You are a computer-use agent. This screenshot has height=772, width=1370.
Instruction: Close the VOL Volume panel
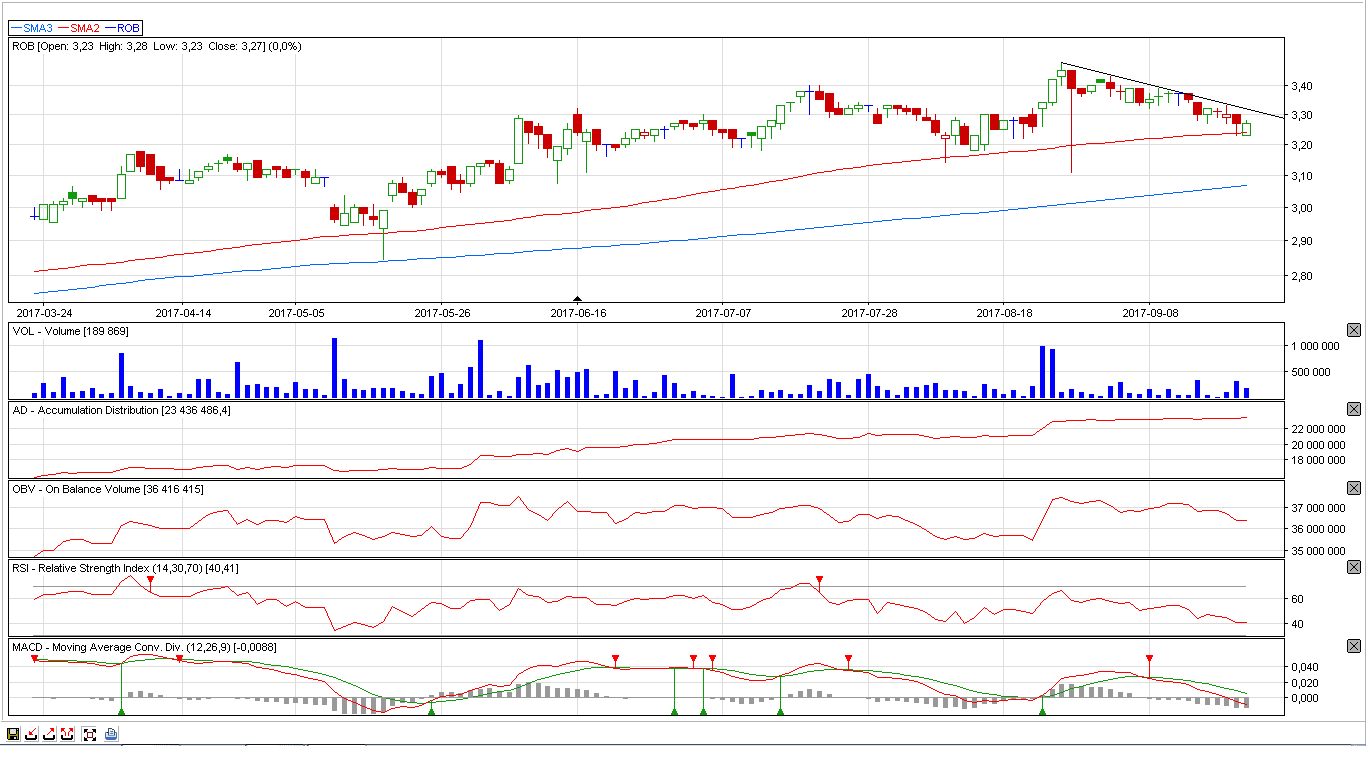[1354, 330]
